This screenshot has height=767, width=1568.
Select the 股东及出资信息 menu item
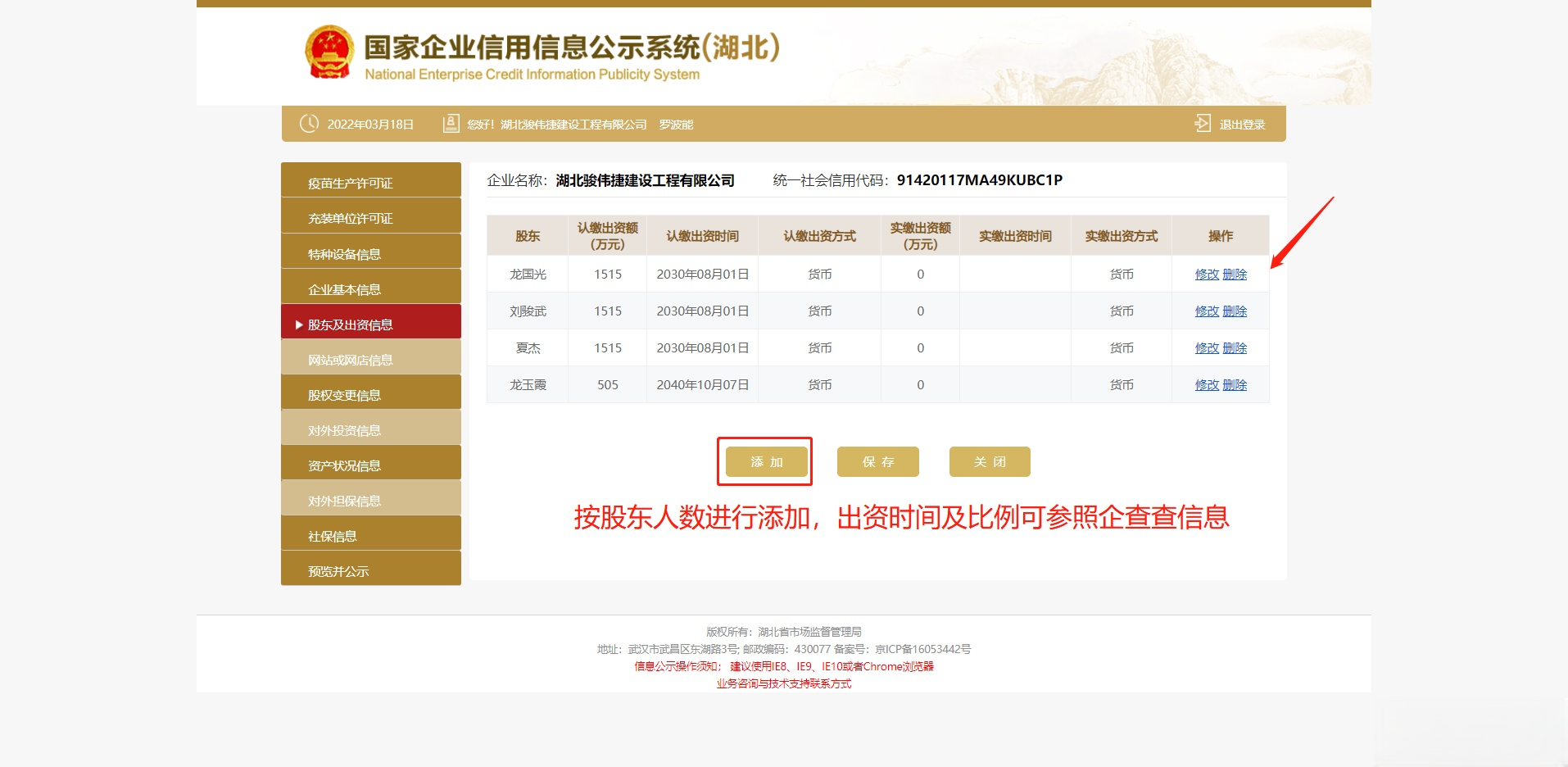371,322
